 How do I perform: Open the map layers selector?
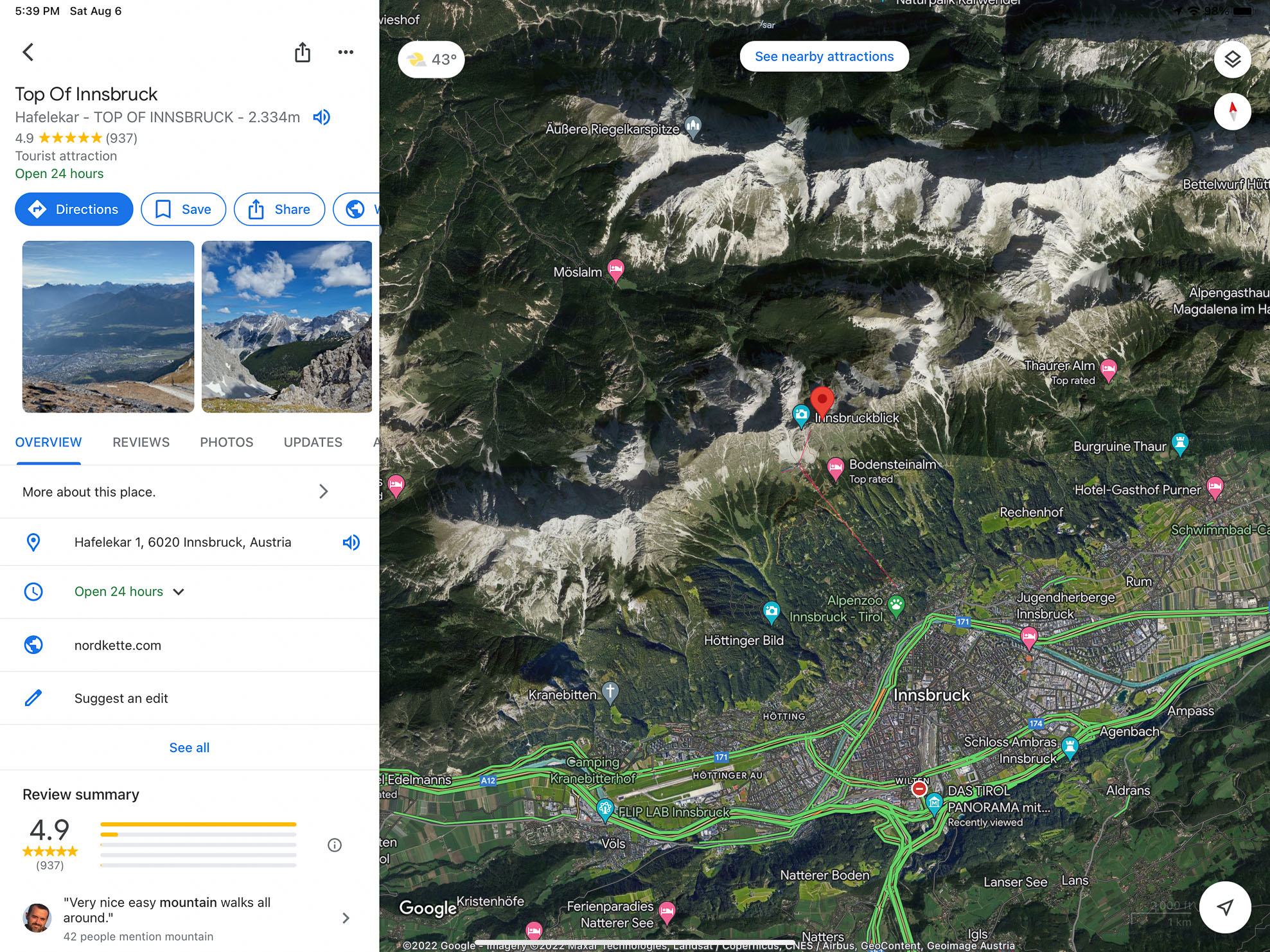pyautogui.click(x=1232, y=60)
